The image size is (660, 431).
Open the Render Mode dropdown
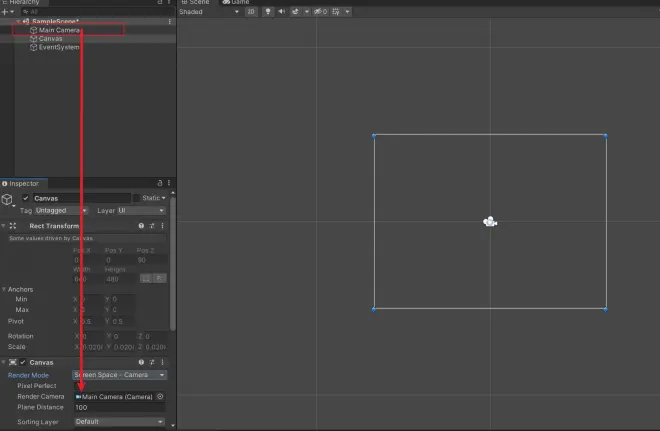(120, 375)
